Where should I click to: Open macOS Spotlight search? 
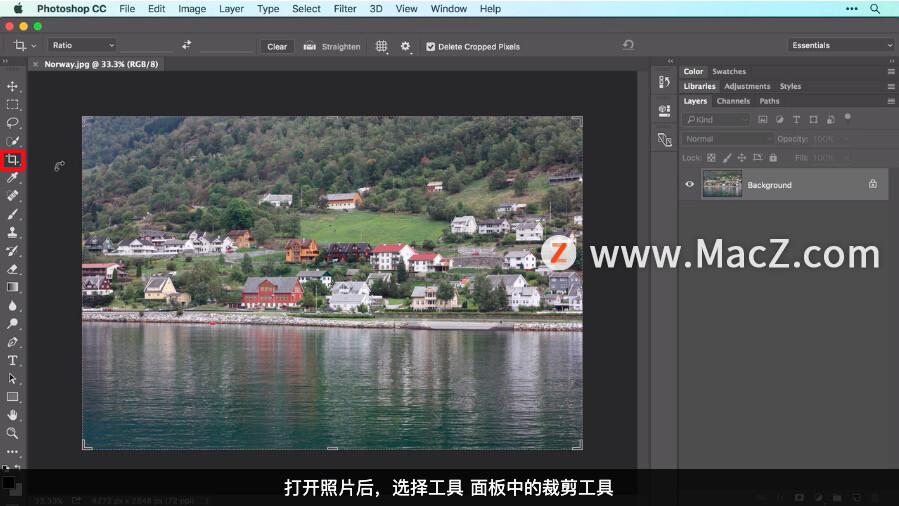[875, 9]
